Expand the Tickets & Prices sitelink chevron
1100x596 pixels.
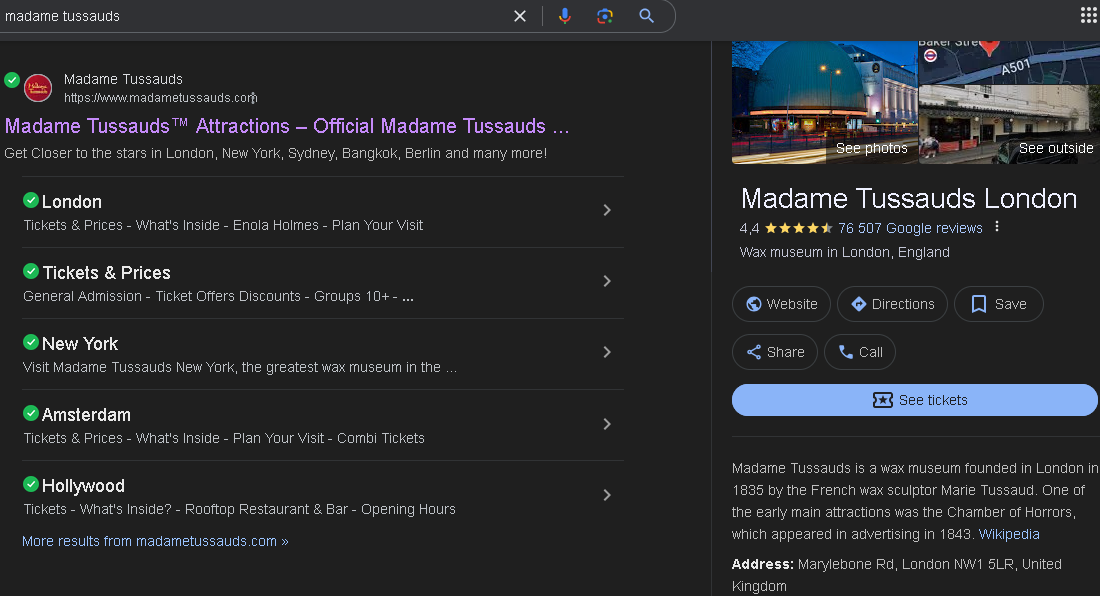point(607,281)
